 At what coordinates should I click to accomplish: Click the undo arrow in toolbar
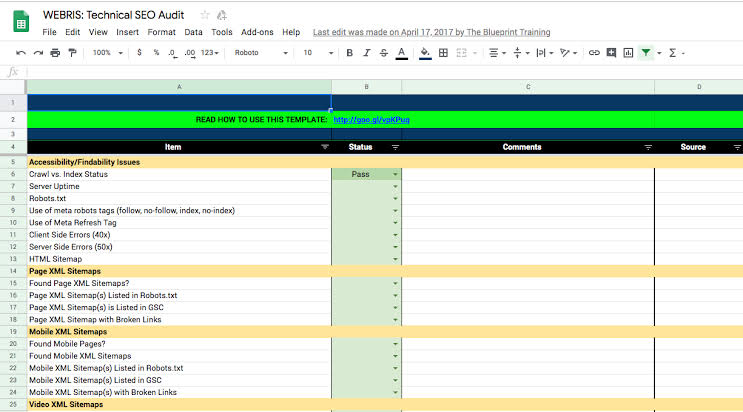click(21, 53)
